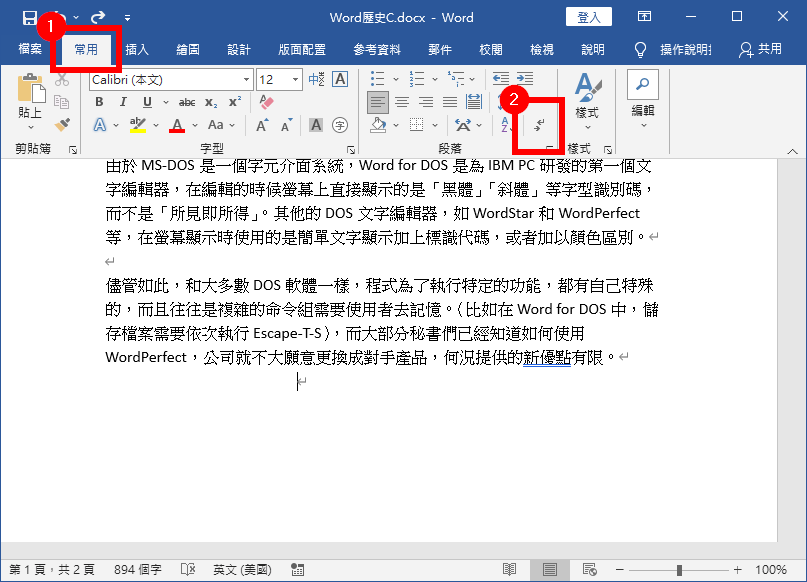Toggle bold formatting
This screenshot has height=582, width=807.
pos(99,102)
